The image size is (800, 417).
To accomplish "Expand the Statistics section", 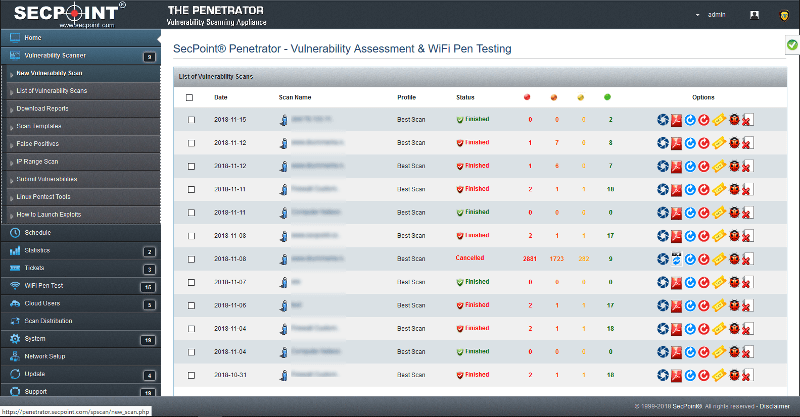I will 81,251.
